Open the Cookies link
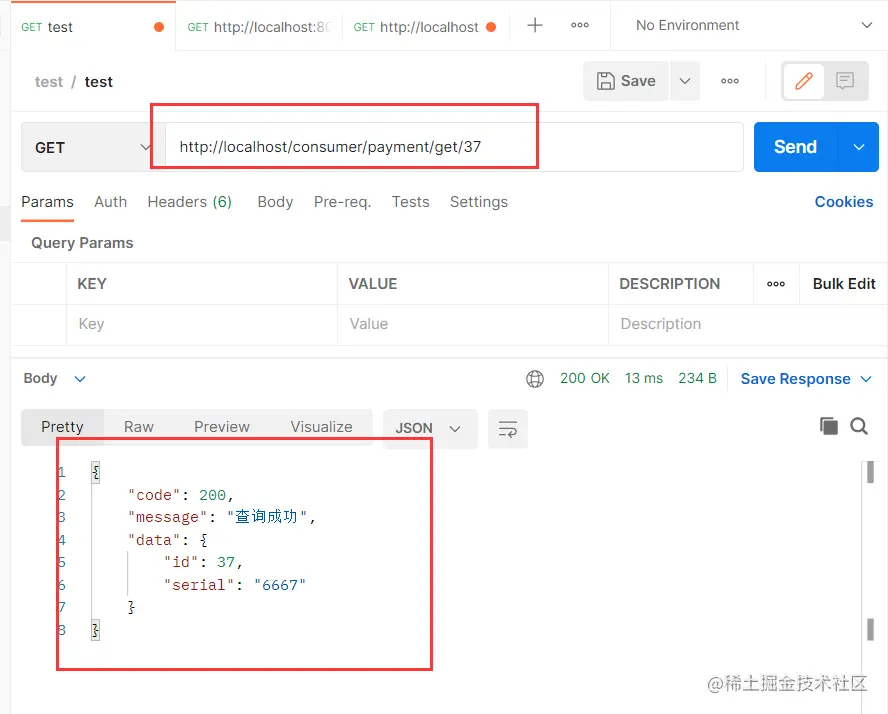 (843, 202)
